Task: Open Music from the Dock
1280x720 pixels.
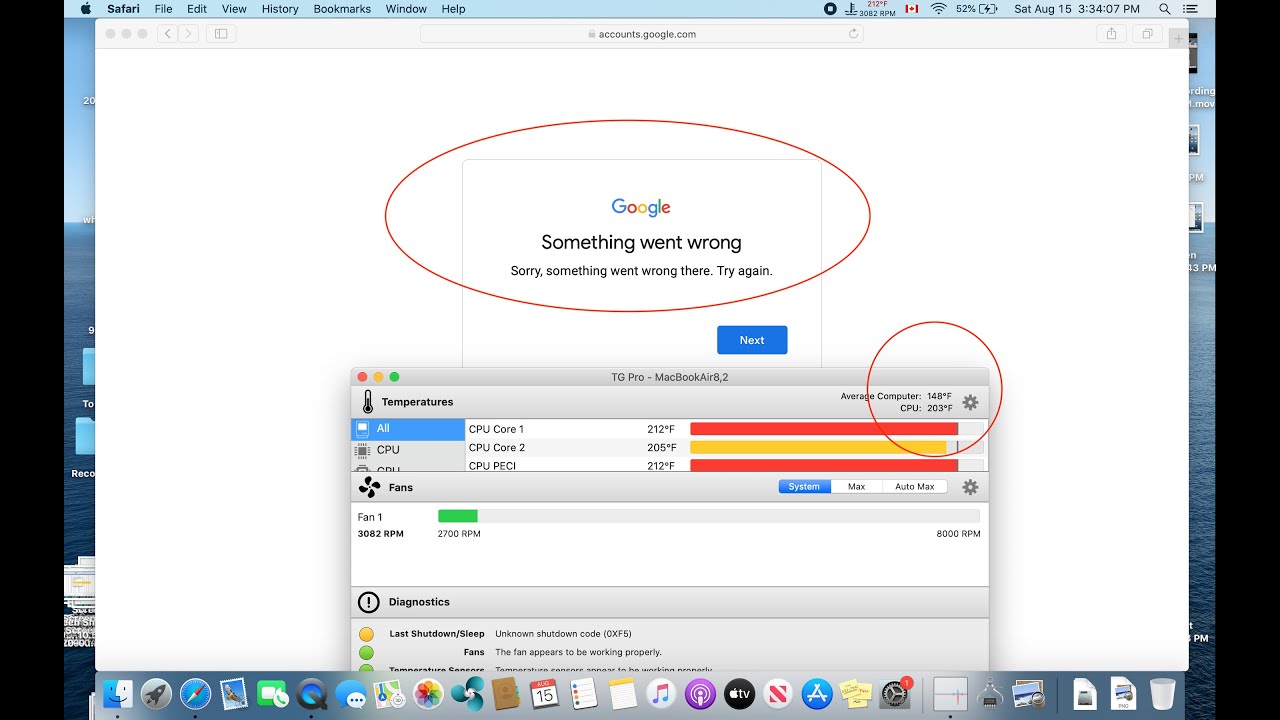Action: pyautogui.click(x=661, y=693)
